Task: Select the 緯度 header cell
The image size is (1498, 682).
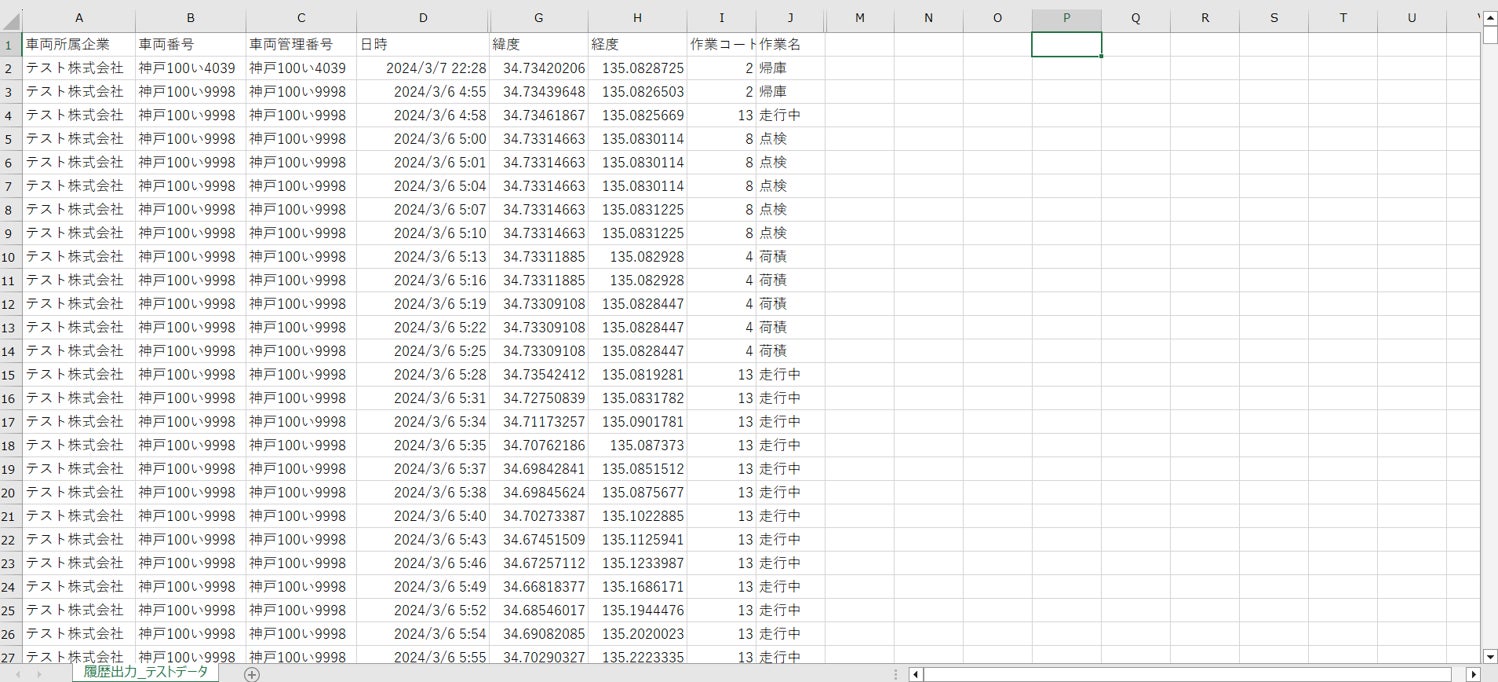Action: [539, 44]
